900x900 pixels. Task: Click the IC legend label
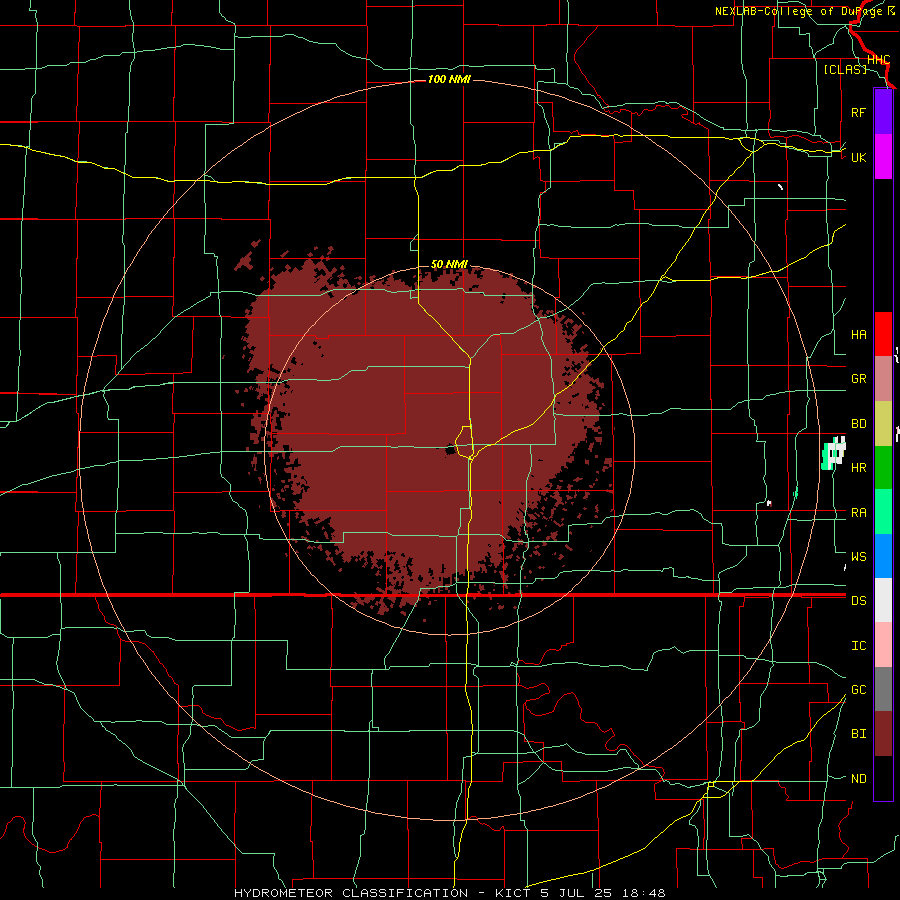pos(858,646)
